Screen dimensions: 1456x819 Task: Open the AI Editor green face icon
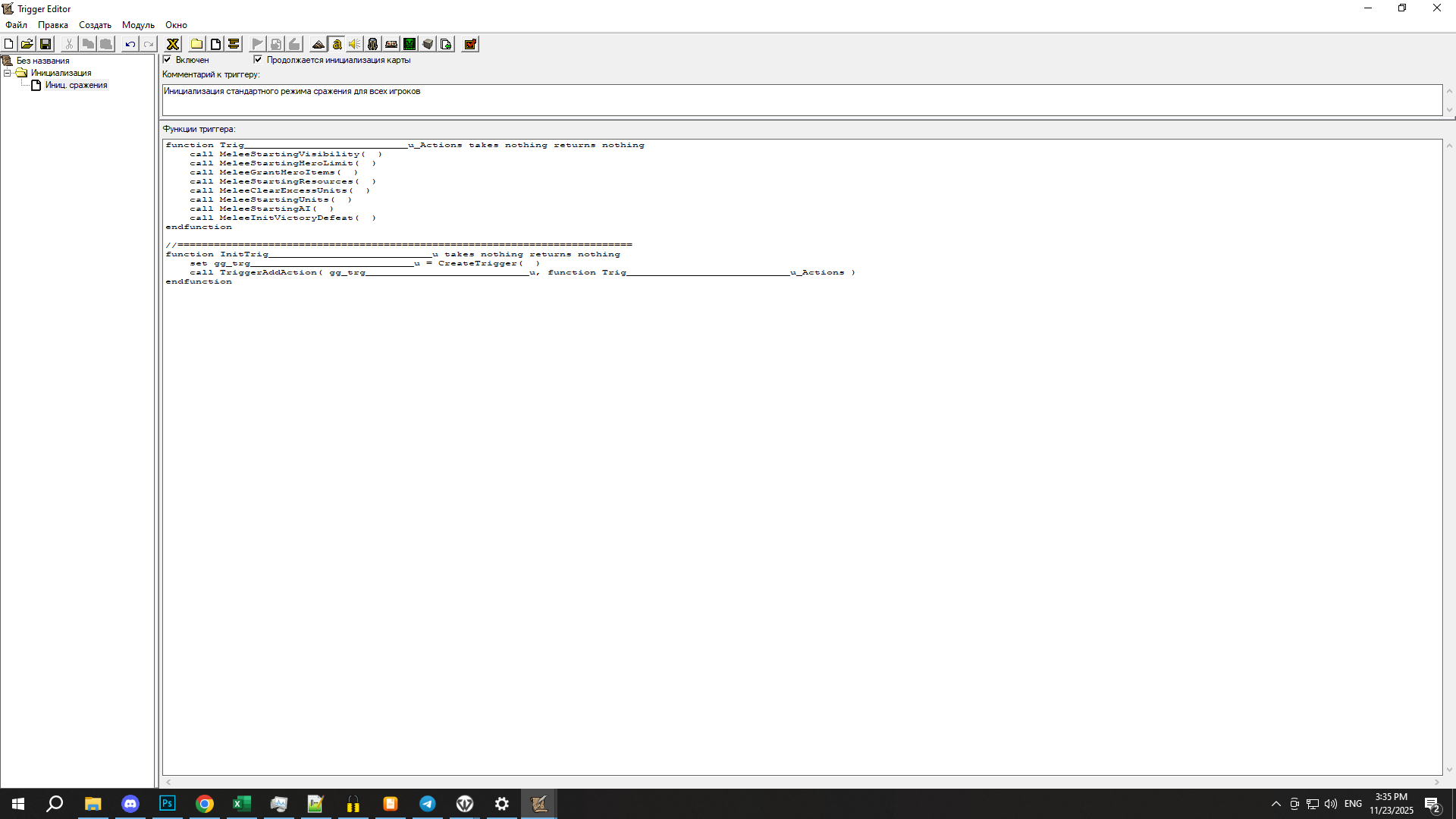point(409,44)
